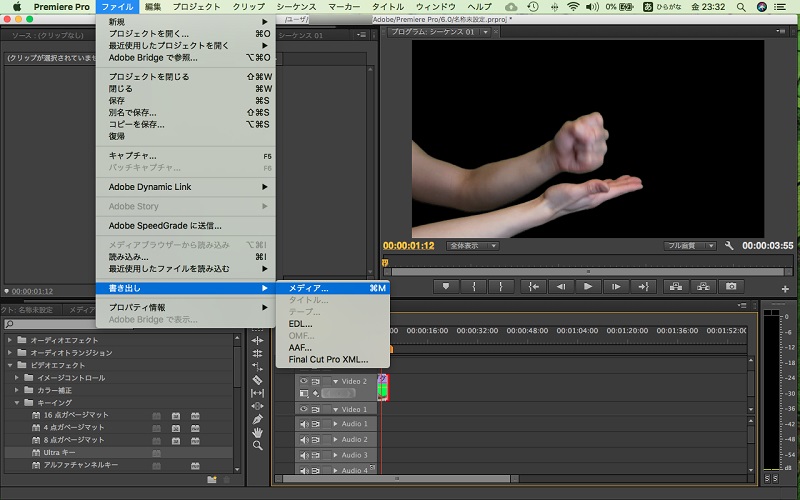The image size is (800, 500).
Task: Expand the オーディオエフェクト folder
Action: [10, 340]
